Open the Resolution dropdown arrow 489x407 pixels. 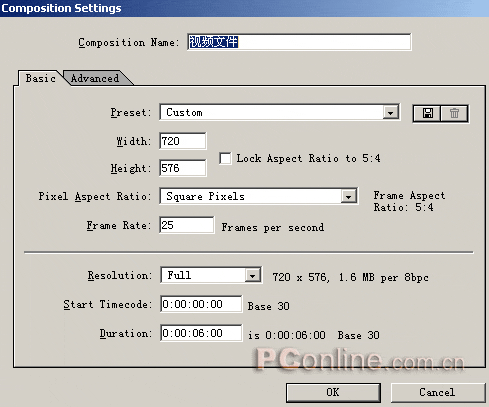253,275
